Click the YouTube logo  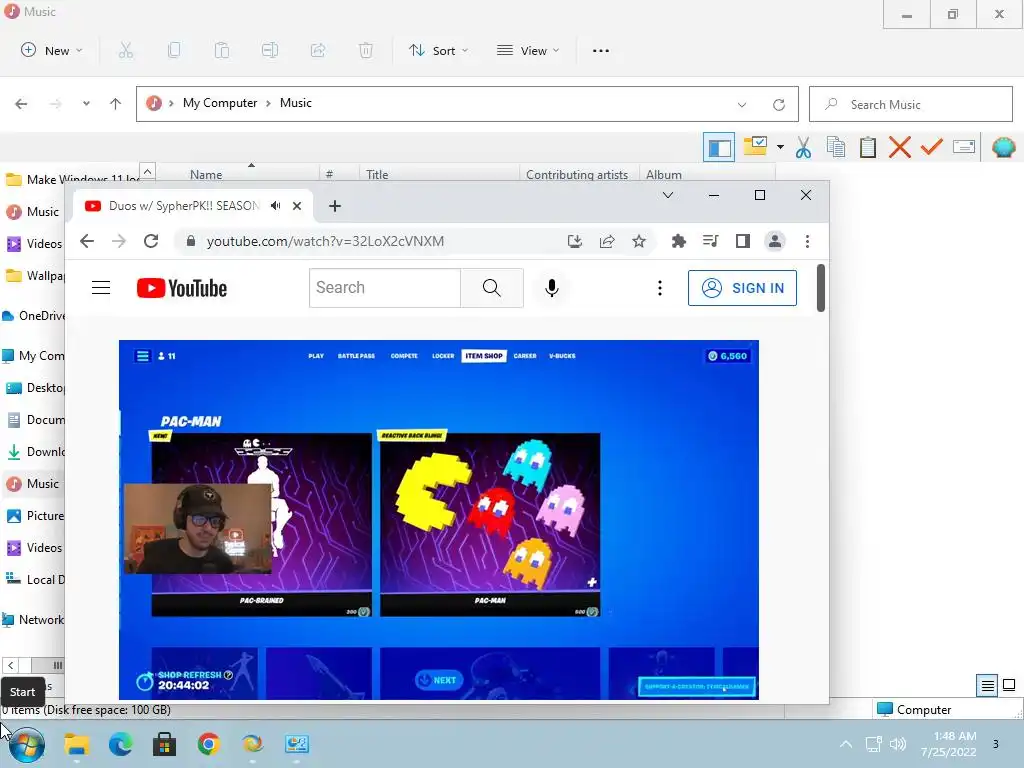[182, 288]
